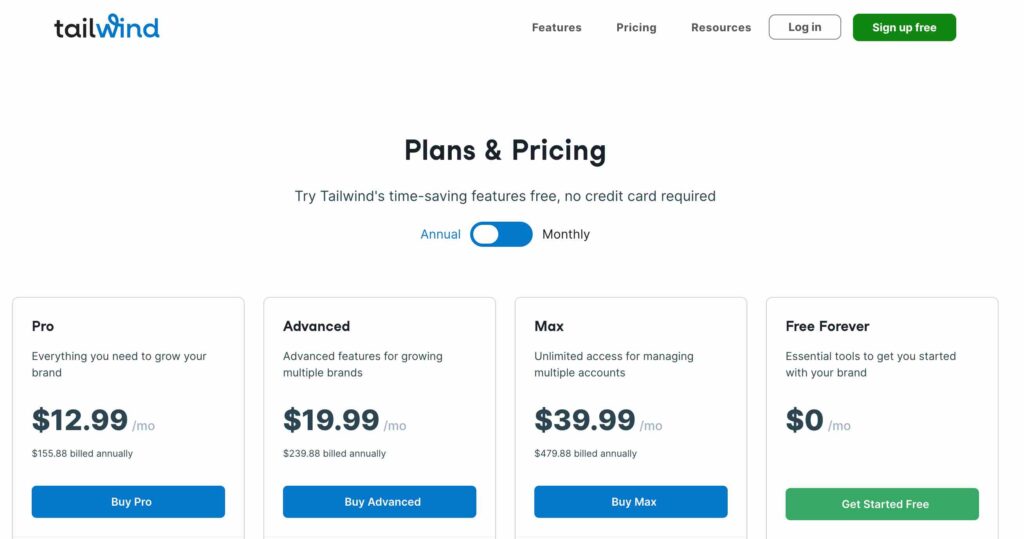Click the Plans & Pricing heading
This screenshot has width=1024, height=539.
click(505, 150)
